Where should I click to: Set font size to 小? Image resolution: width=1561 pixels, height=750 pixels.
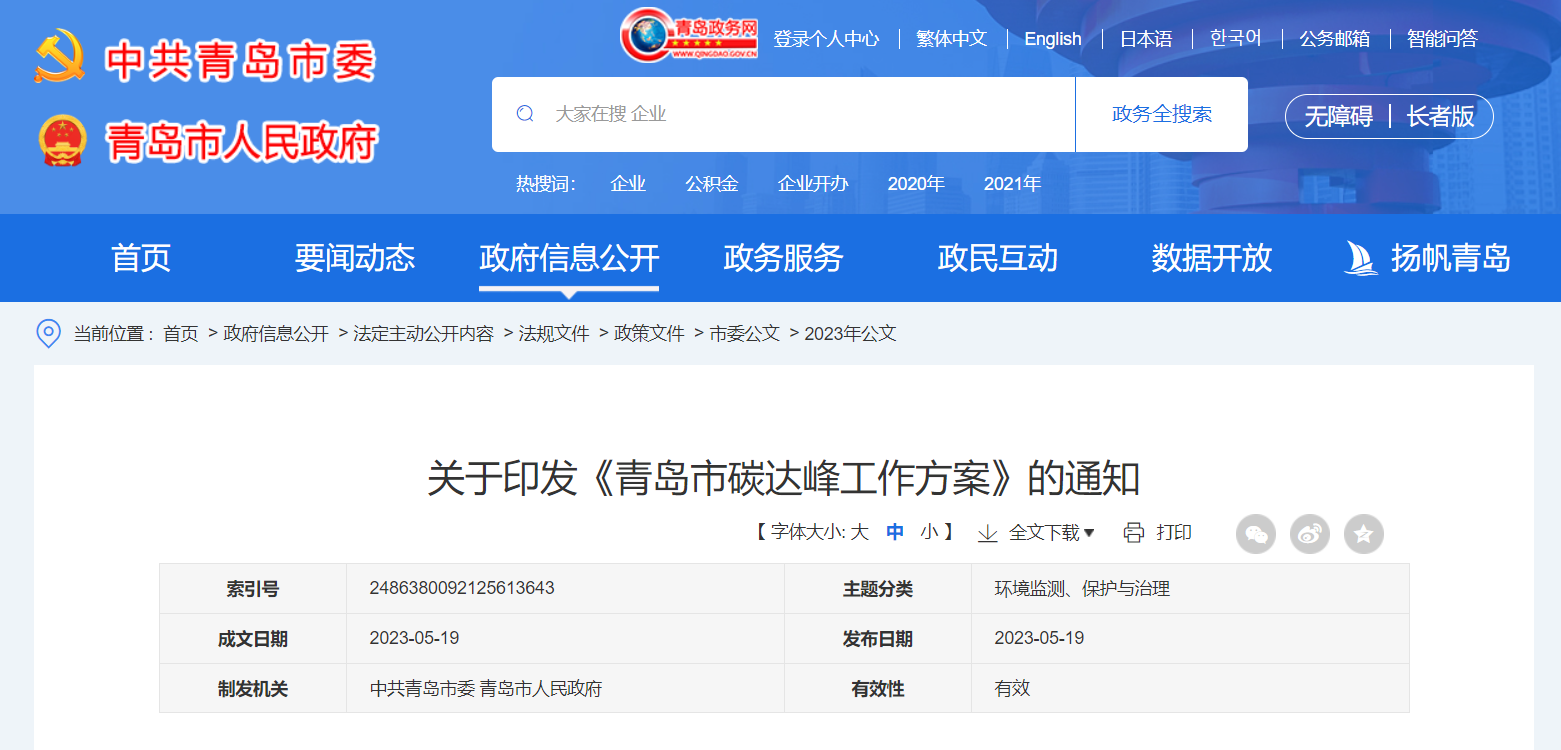pos(929,533)
